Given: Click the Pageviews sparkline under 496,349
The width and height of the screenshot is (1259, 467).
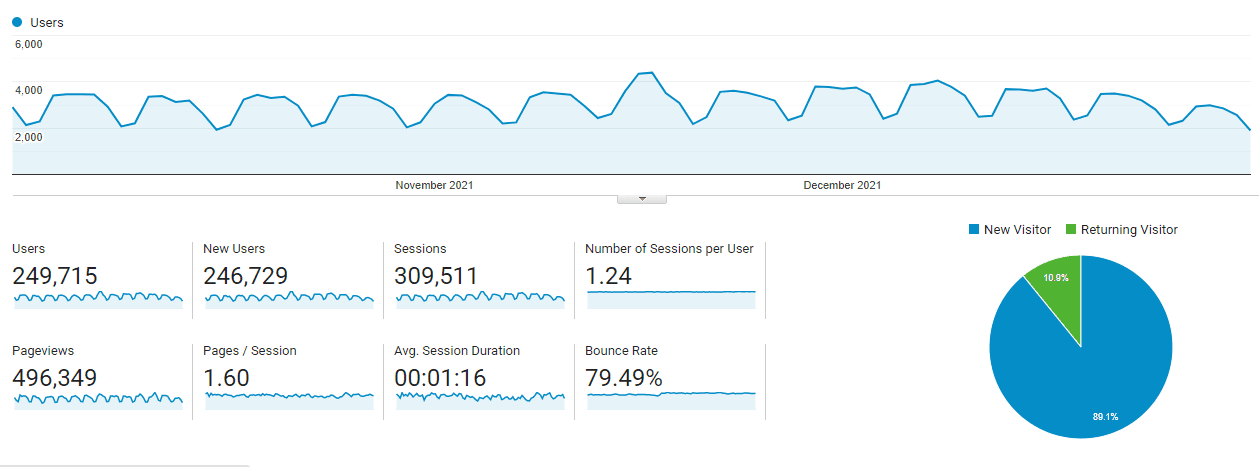Looking at the screenshot, I should point(97,401).
